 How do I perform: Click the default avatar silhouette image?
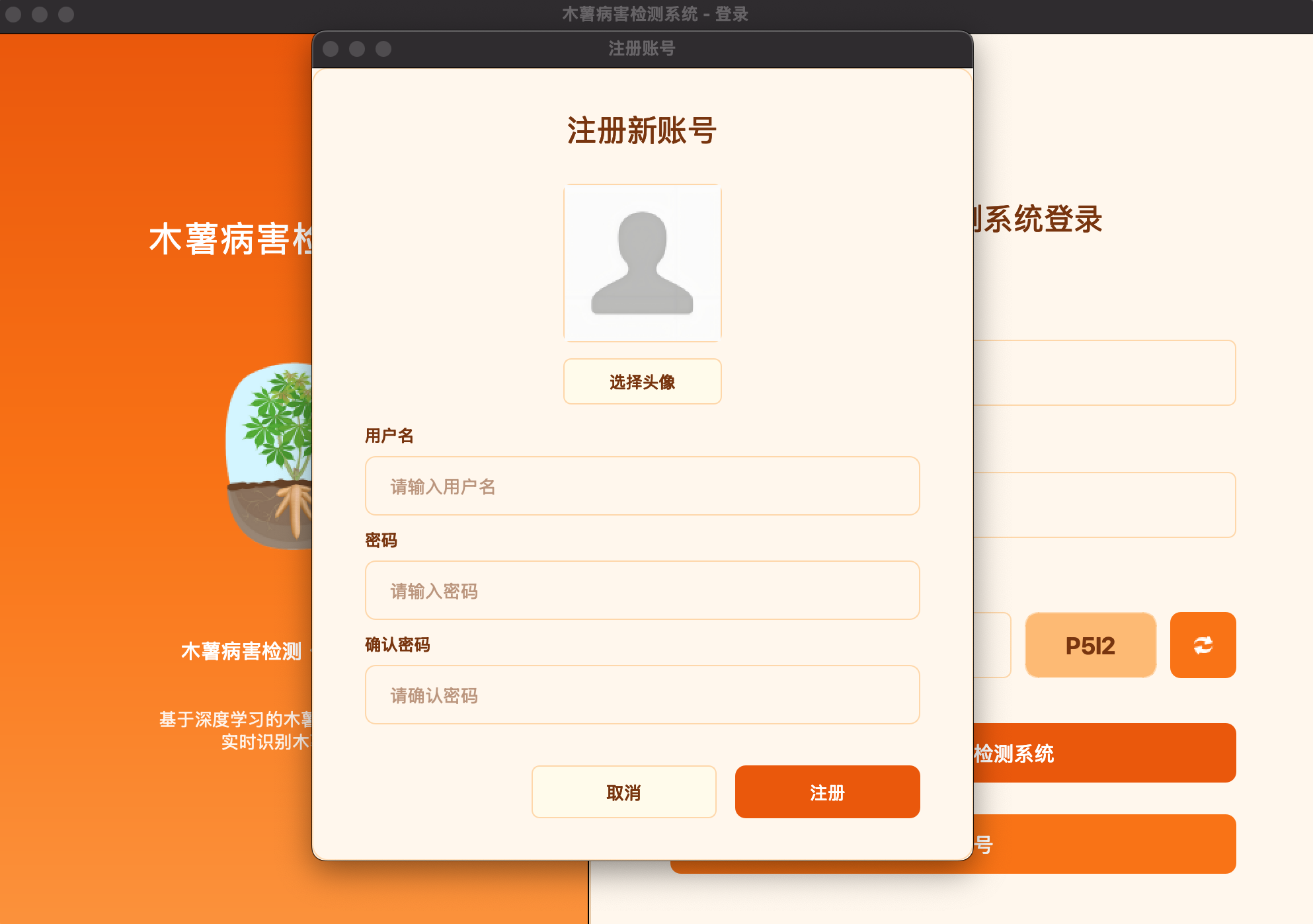click(x=642, y=263)
